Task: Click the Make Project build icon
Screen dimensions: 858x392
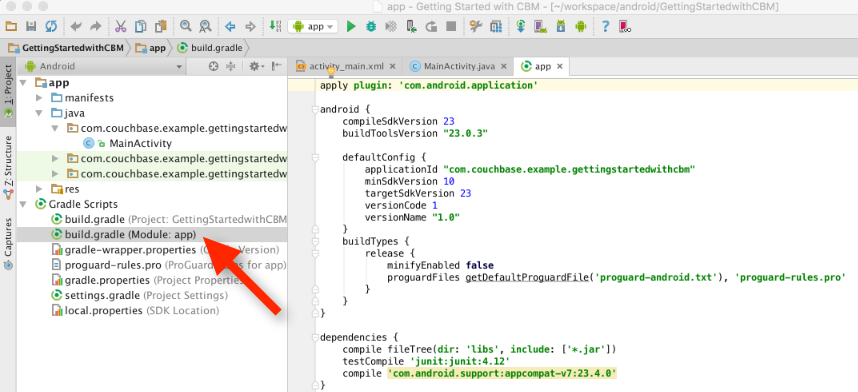Action: coord(275,26)
